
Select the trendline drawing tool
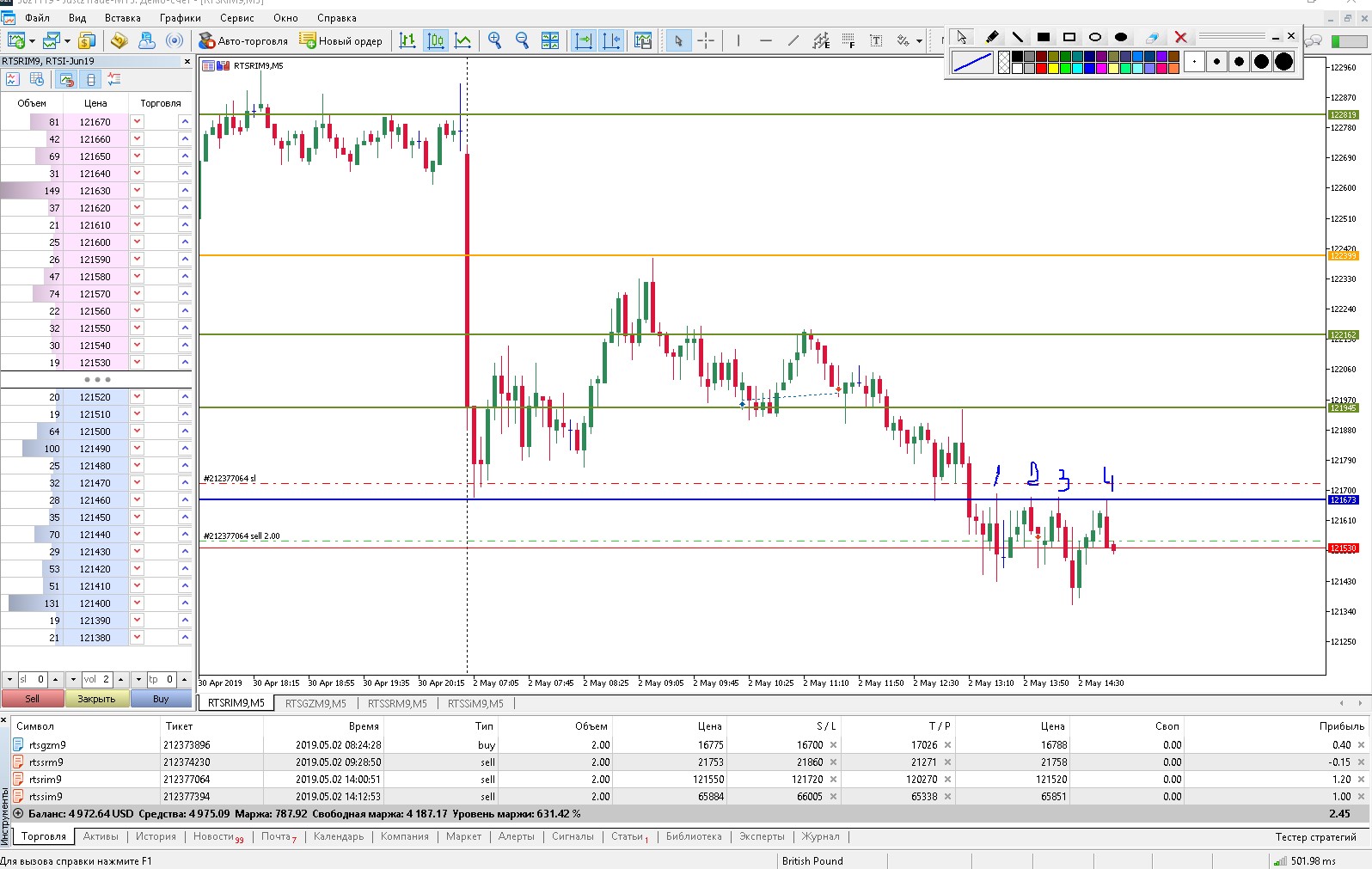(x=793, y=40)
